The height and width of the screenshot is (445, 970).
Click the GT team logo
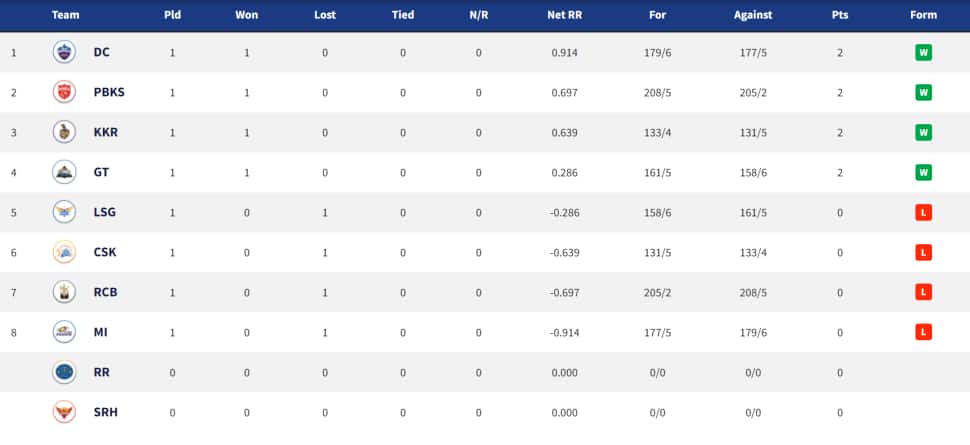(x=64, y=172)
